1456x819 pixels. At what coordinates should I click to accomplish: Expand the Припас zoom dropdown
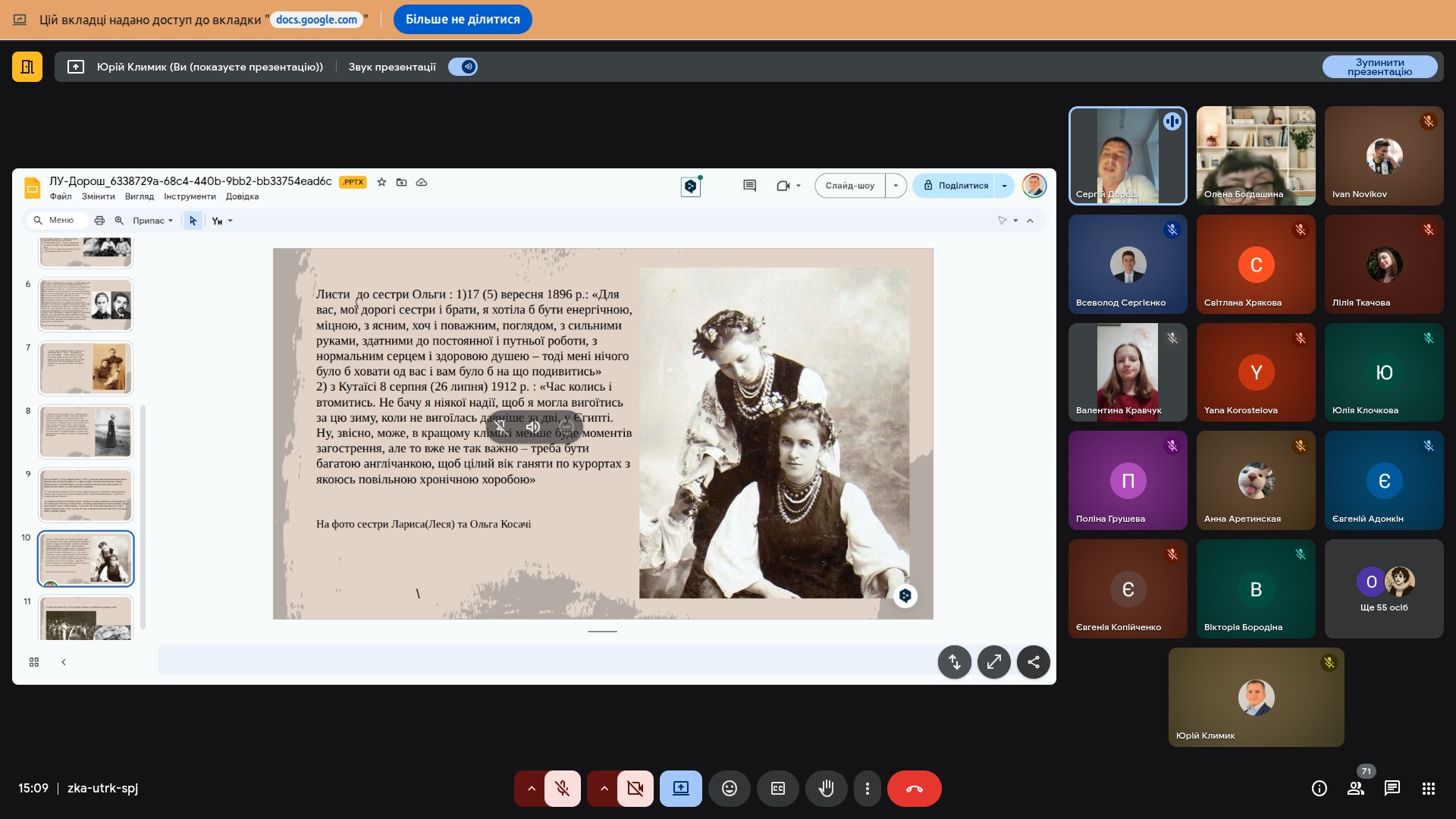(x=153, y=221)
